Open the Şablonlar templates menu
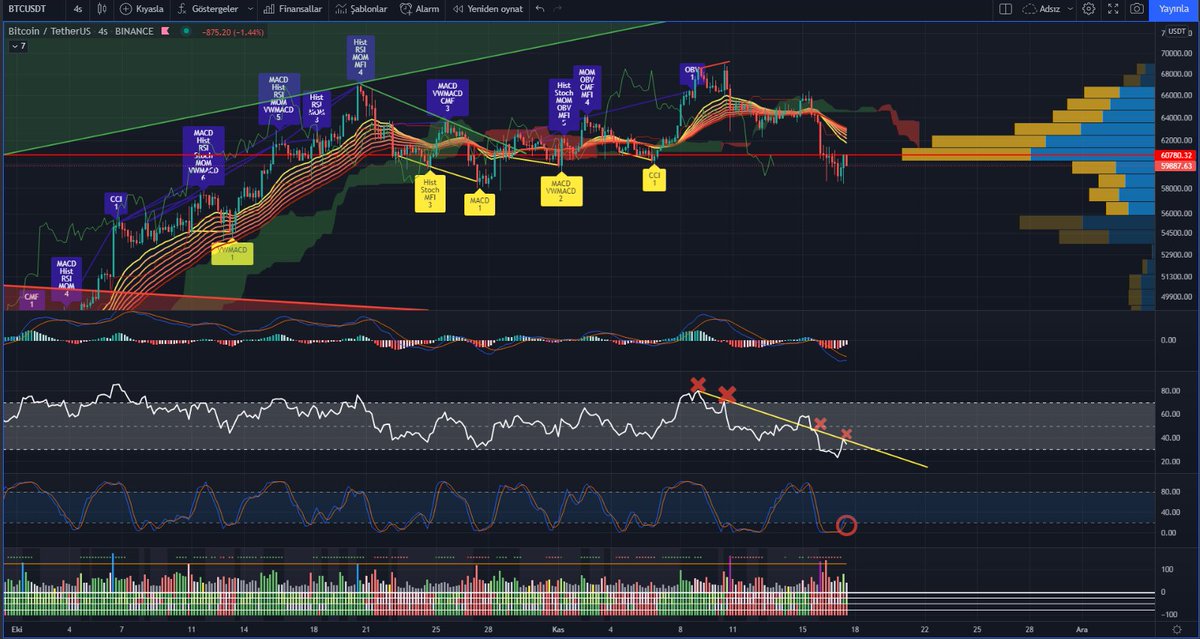The image size is (1200, 639). (x=362, y=9)
